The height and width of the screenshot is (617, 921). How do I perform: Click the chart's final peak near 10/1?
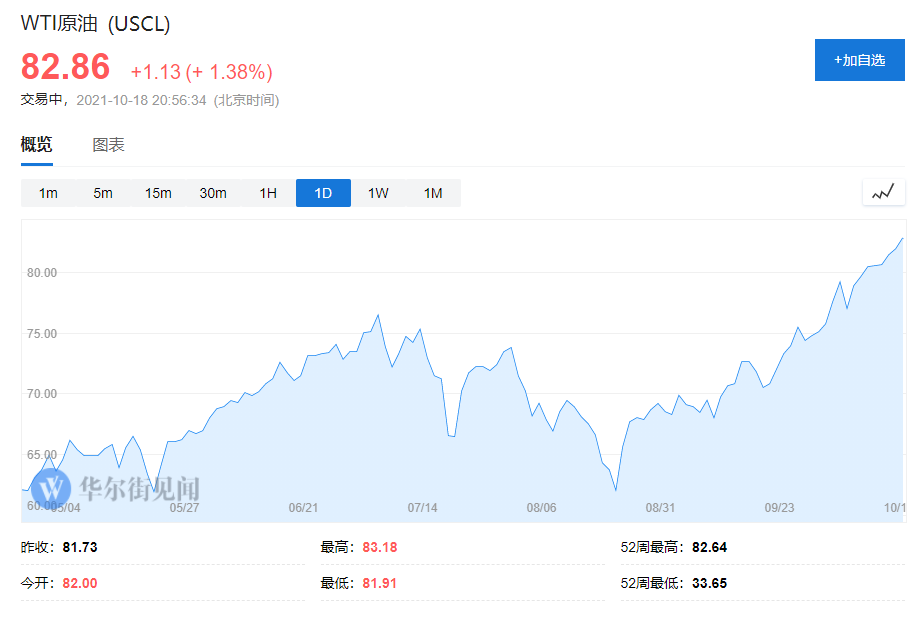click(902, 239)
